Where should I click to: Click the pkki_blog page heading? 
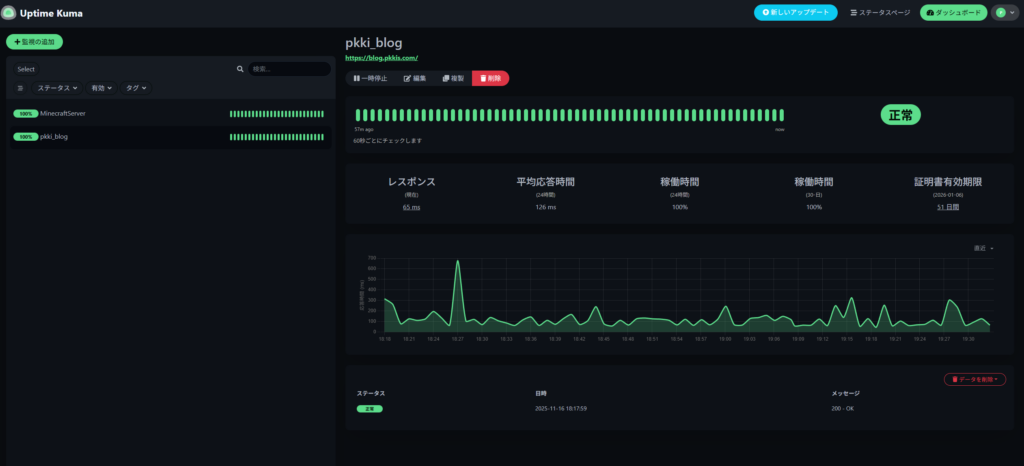tap(374, 43)
